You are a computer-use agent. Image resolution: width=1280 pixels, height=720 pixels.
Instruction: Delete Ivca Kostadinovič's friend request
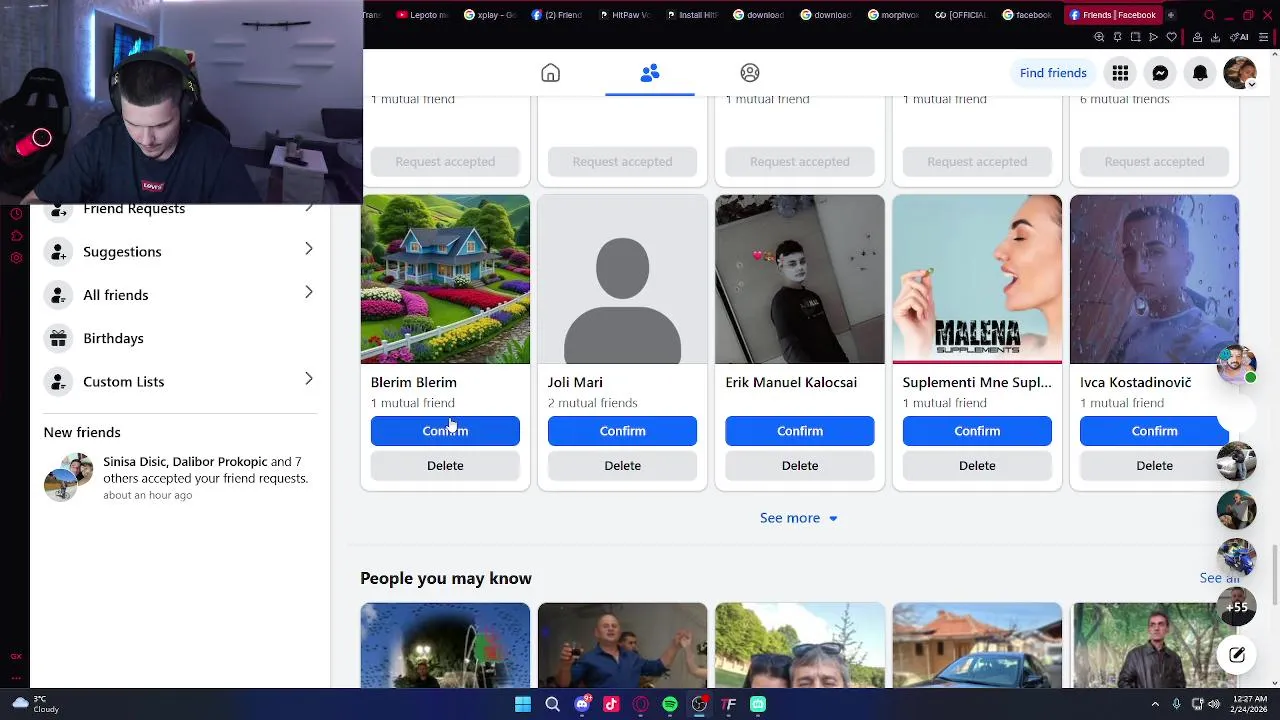[1154, 465]
